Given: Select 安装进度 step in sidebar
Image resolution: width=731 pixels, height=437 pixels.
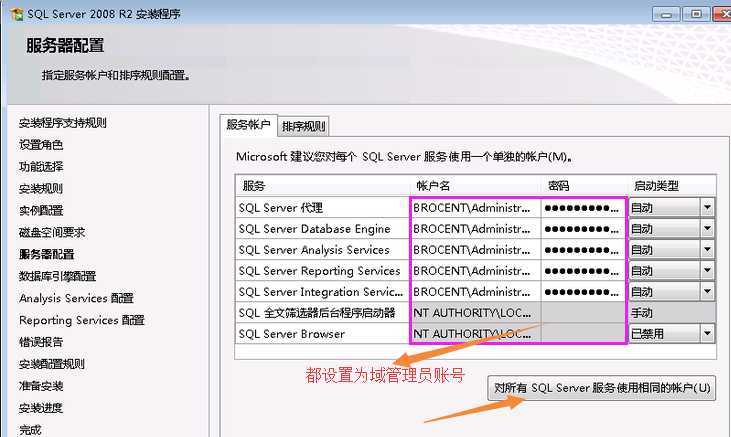Looking at the screenshot, I should click(x=41, y=408).
